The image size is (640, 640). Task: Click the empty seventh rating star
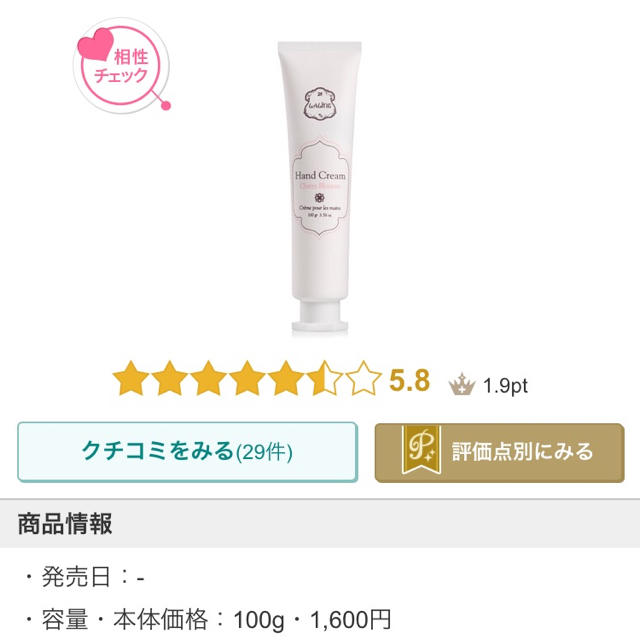pos(363,378)
